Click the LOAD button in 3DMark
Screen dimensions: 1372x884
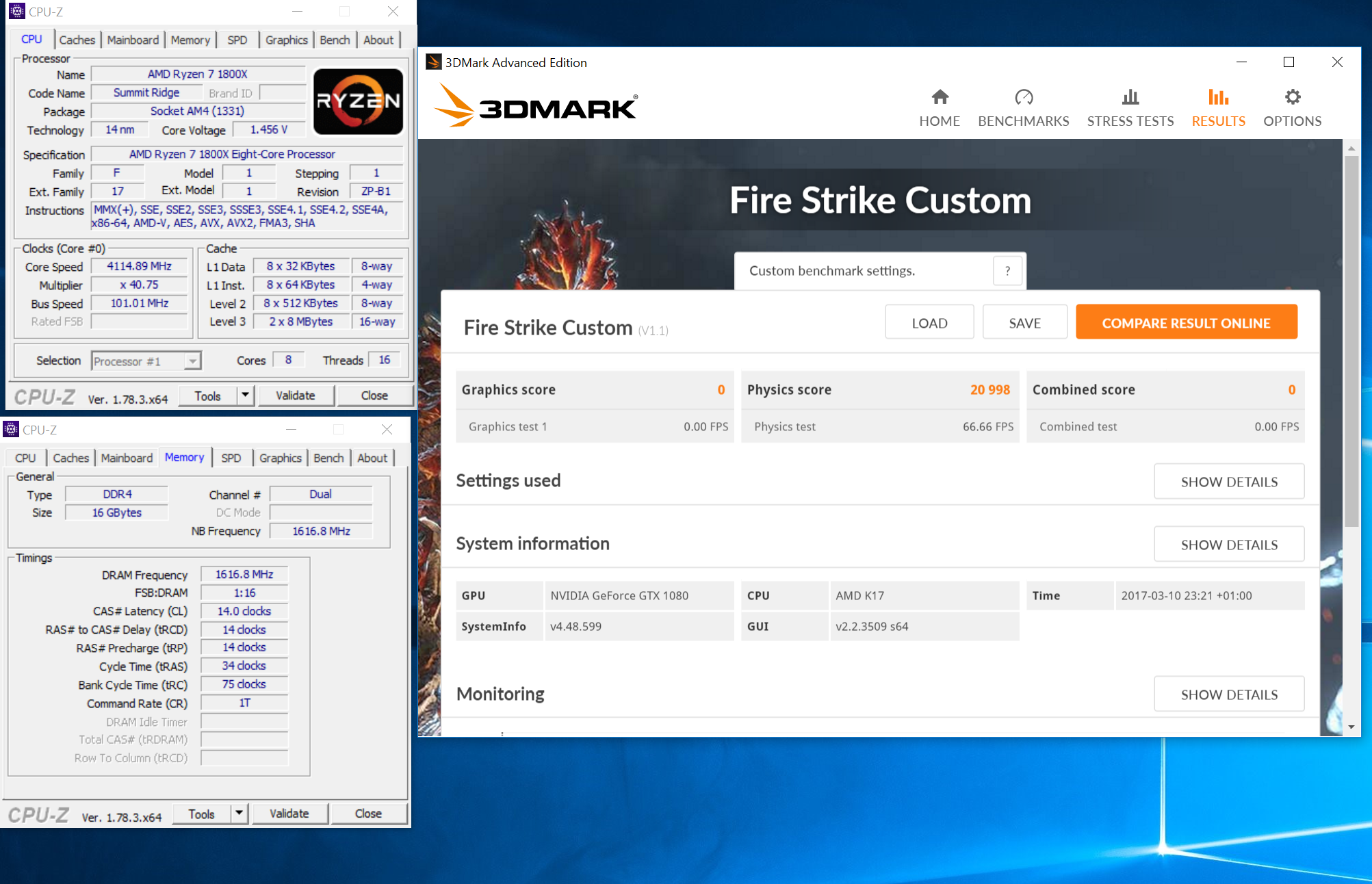929,322
